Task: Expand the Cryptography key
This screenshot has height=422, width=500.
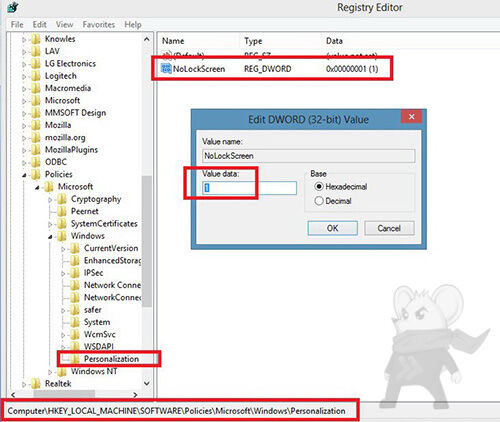Action: [x=50, y=200]
